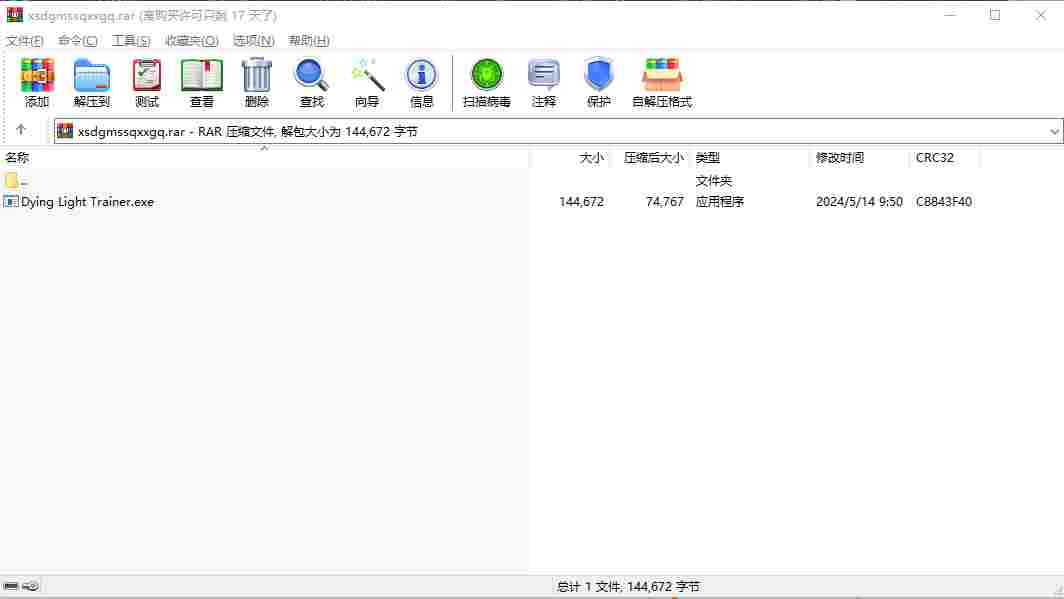Click the key icon in status bar
The height and width of the screenshot is (599, 1064).
pos(31,586)
